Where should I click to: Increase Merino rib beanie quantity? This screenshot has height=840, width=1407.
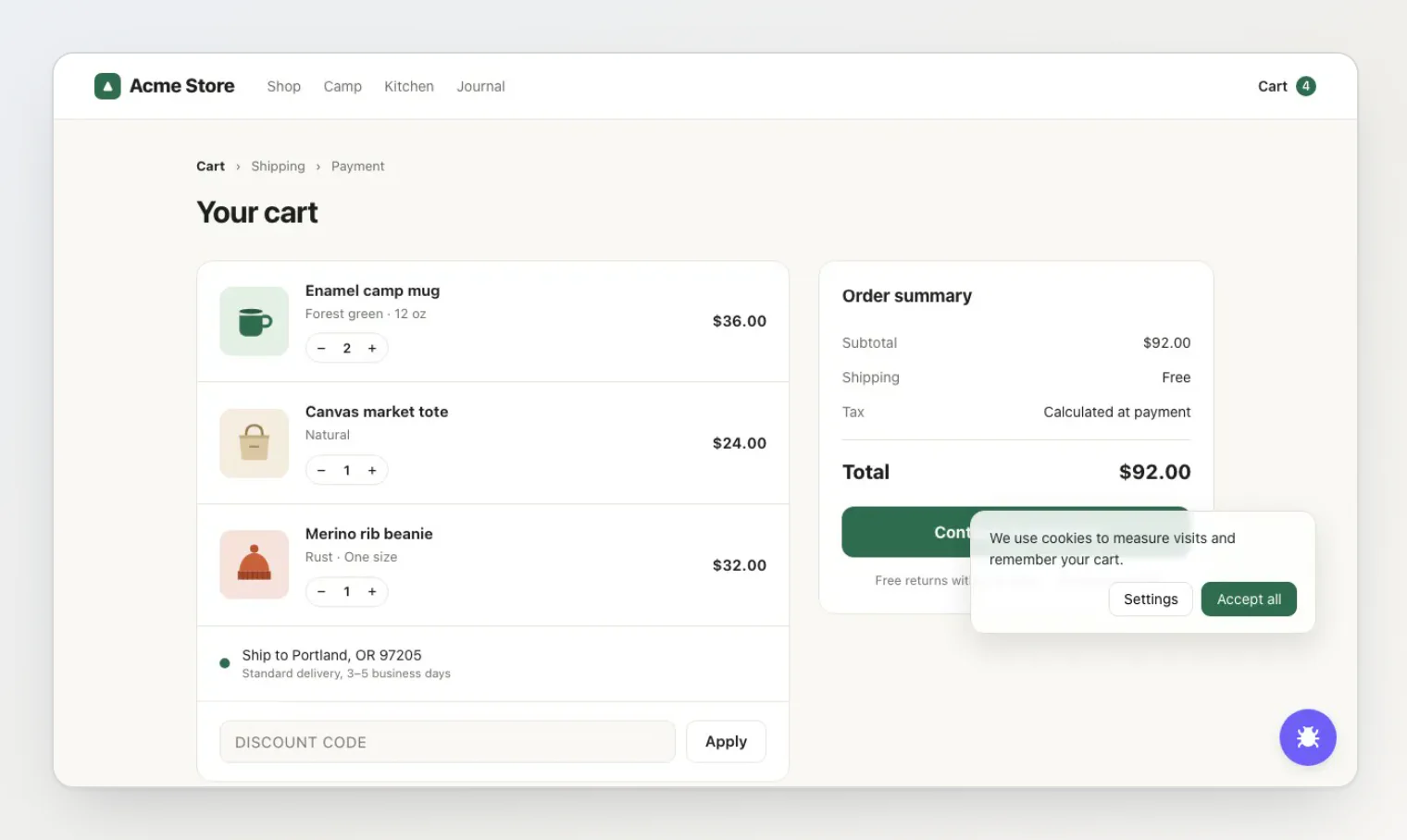click(x=372, y=592)
